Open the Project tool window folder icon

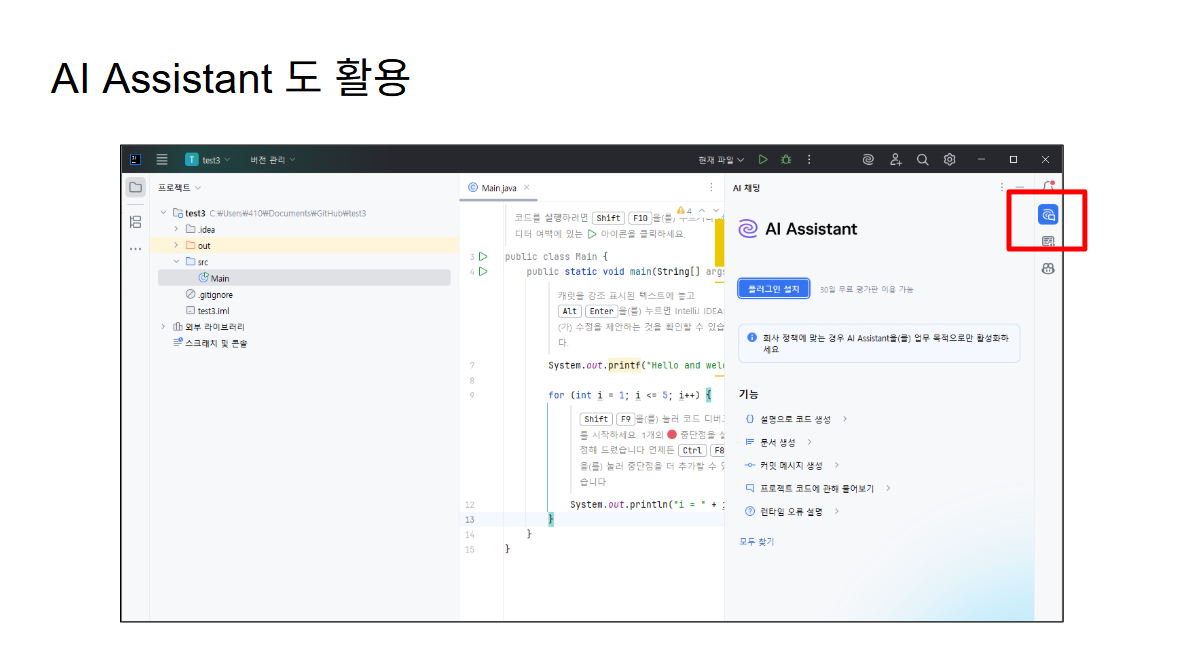pos(136,188)
